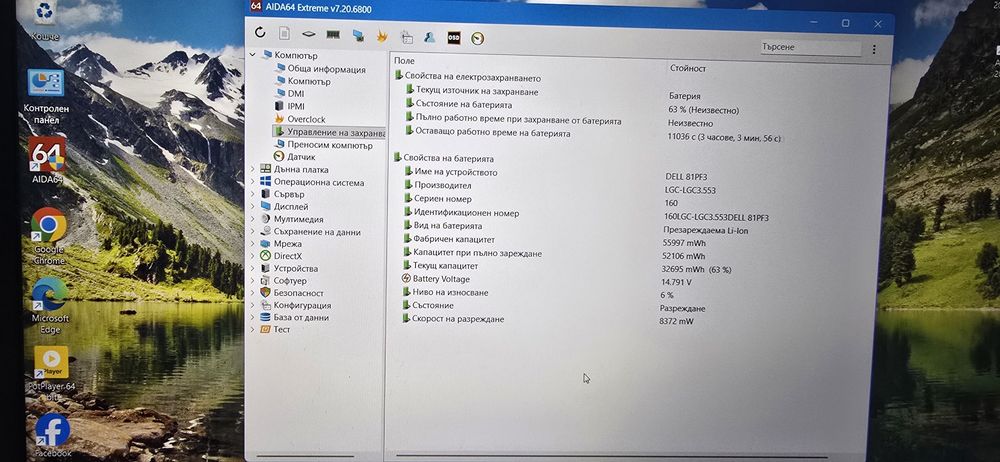Click the flat chip toolbar icon
1000x462 pixels.
pyautogui.click(x=309, y=34)
